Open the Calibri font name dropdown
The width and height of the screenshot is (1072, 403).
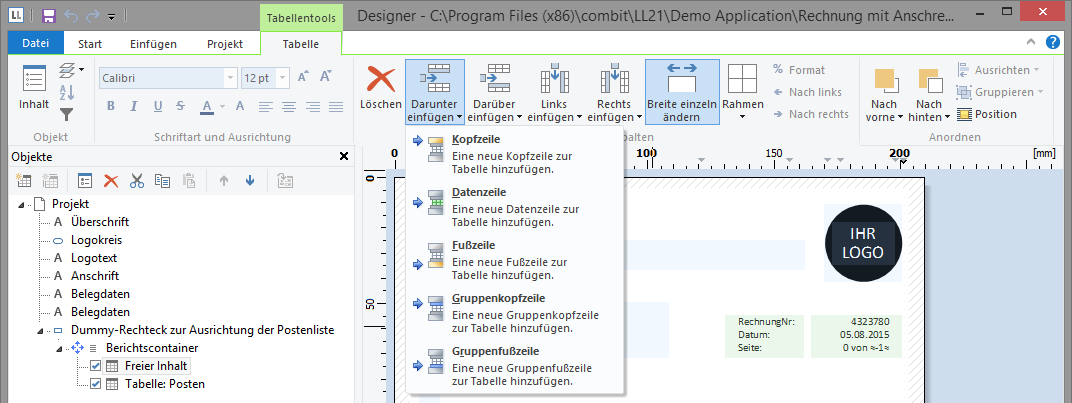click(x=231, y=78)
